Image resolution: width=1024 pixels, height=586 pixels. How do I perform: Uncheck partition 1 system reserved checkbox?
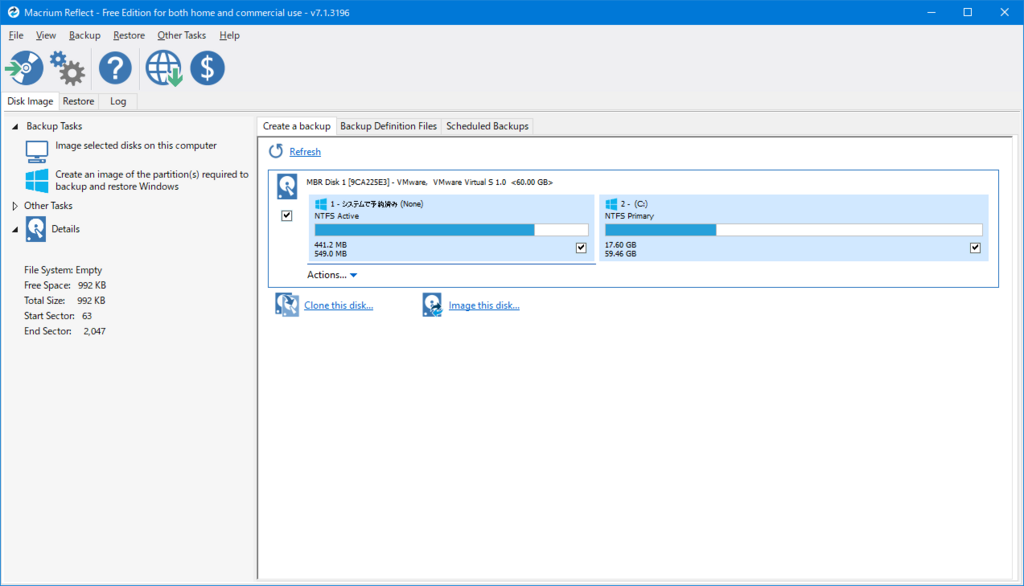pyautogui.click(x=581, y=248)
